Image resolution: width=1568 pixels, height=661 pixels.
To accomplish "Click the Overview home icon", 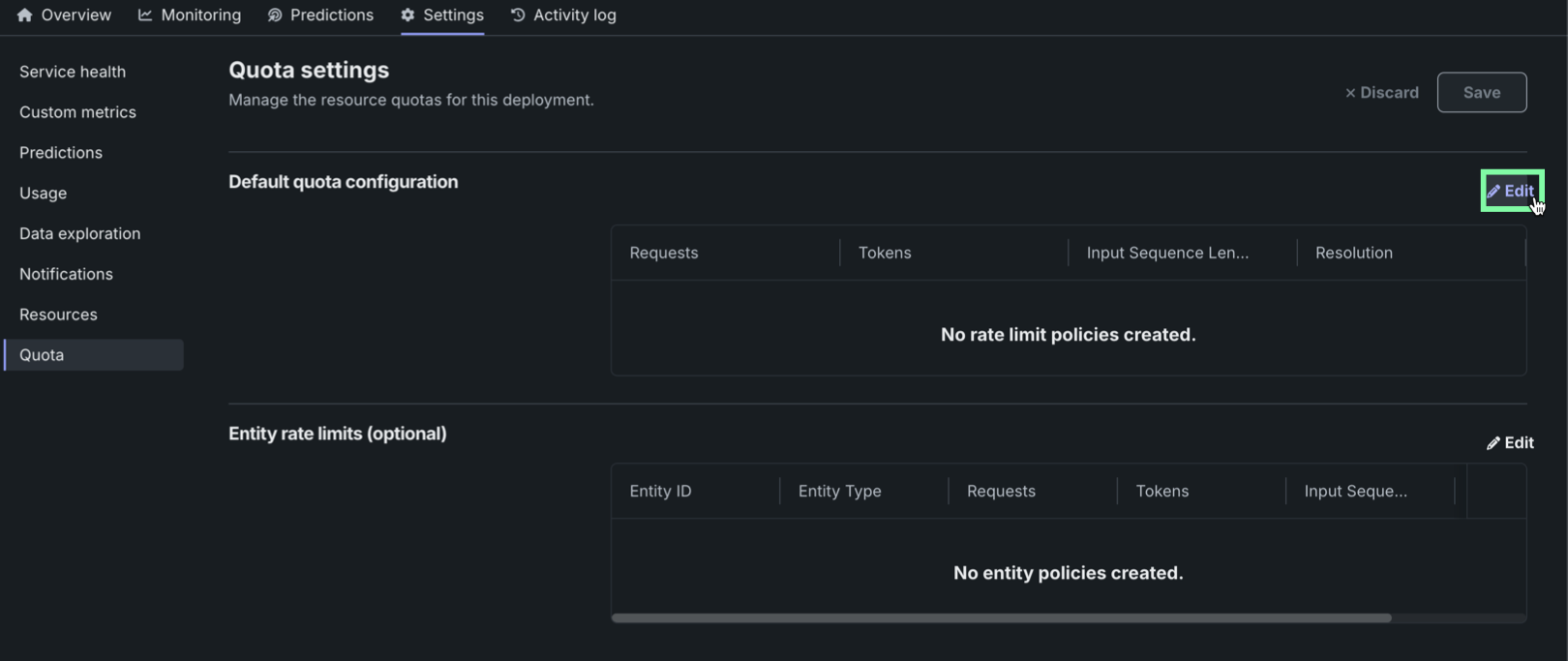I will pyautogui.click(x=25, y=15).
